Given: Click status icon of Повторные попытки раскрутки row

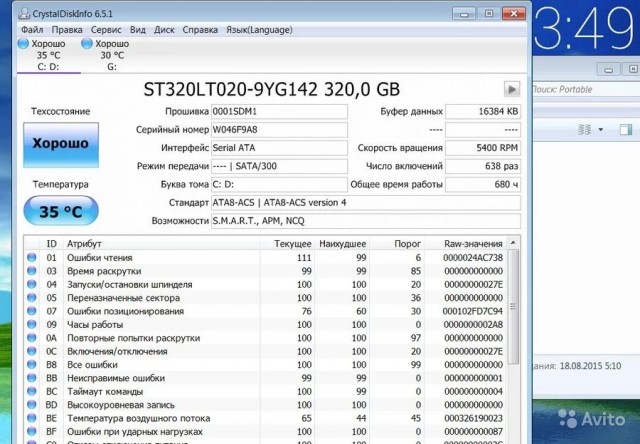Looking at the screenshot, I should [31, 338].
